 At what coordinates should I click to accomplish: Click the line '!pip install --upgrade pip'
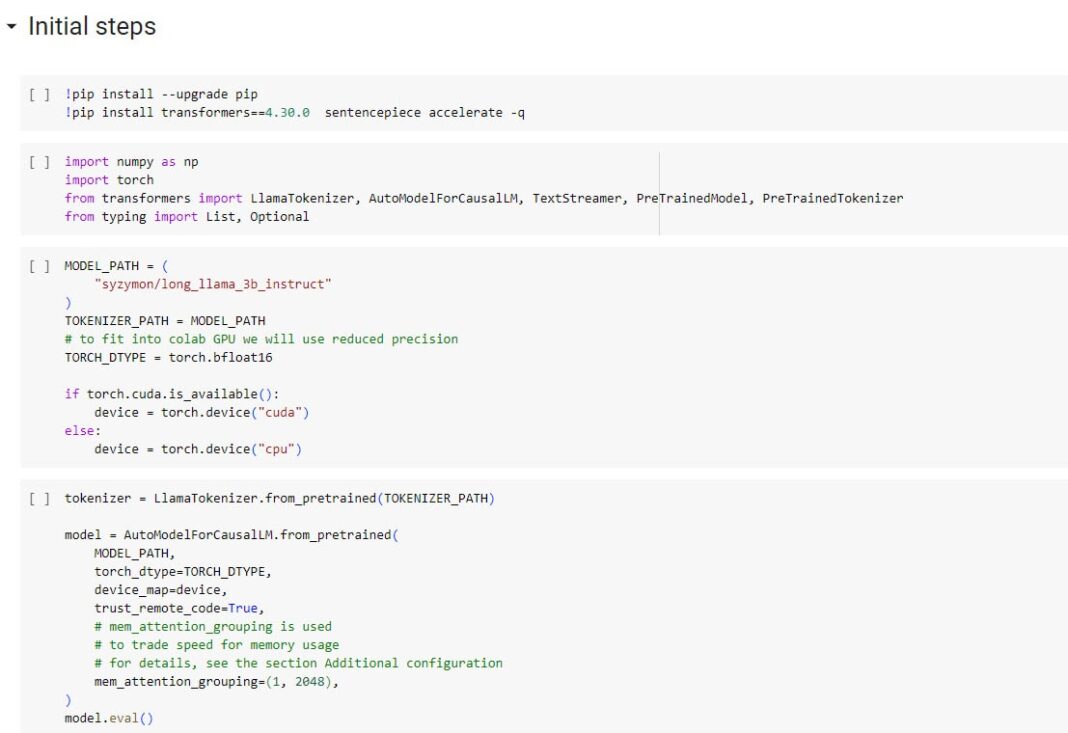pyautogui.click(x=161, y=94)
